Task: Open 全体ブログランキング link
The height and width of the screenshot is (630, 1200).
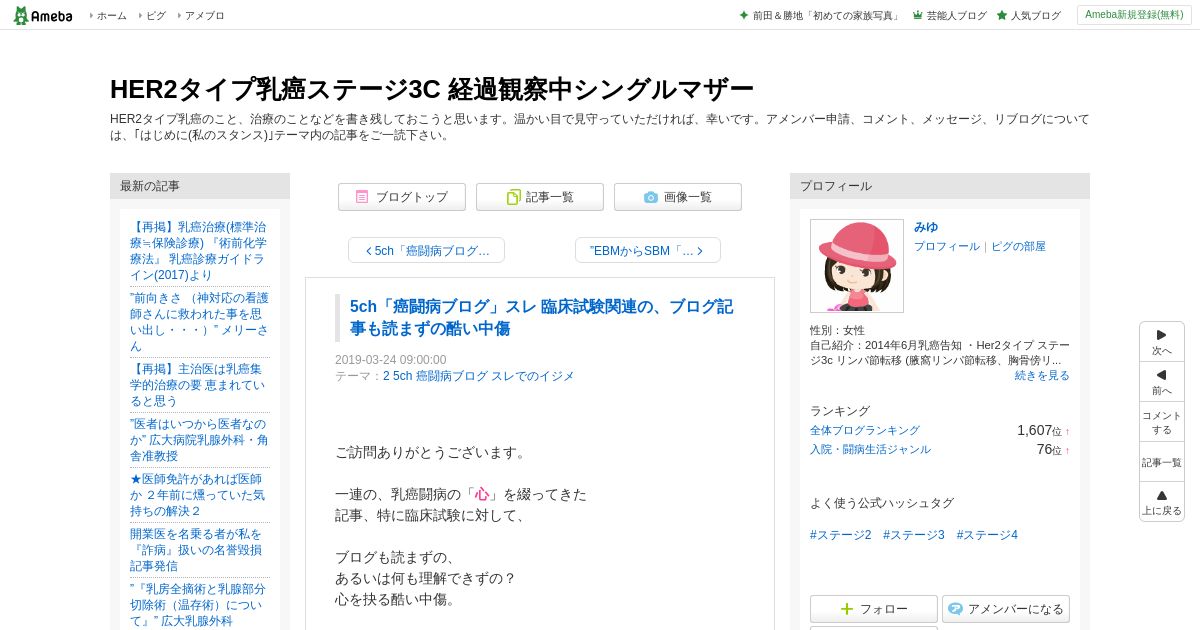Action: tap(865, 430)
